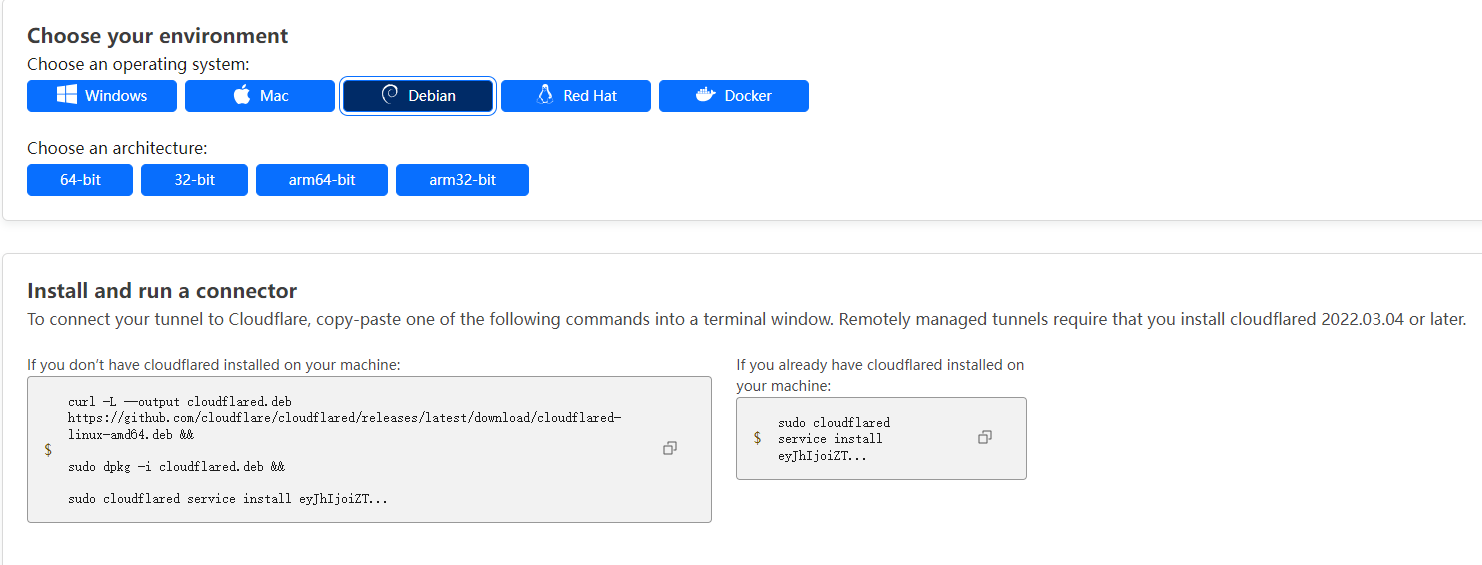1482x565 pixels.
Task: Click service install line in left code block
Action: (x=228, y=498)
